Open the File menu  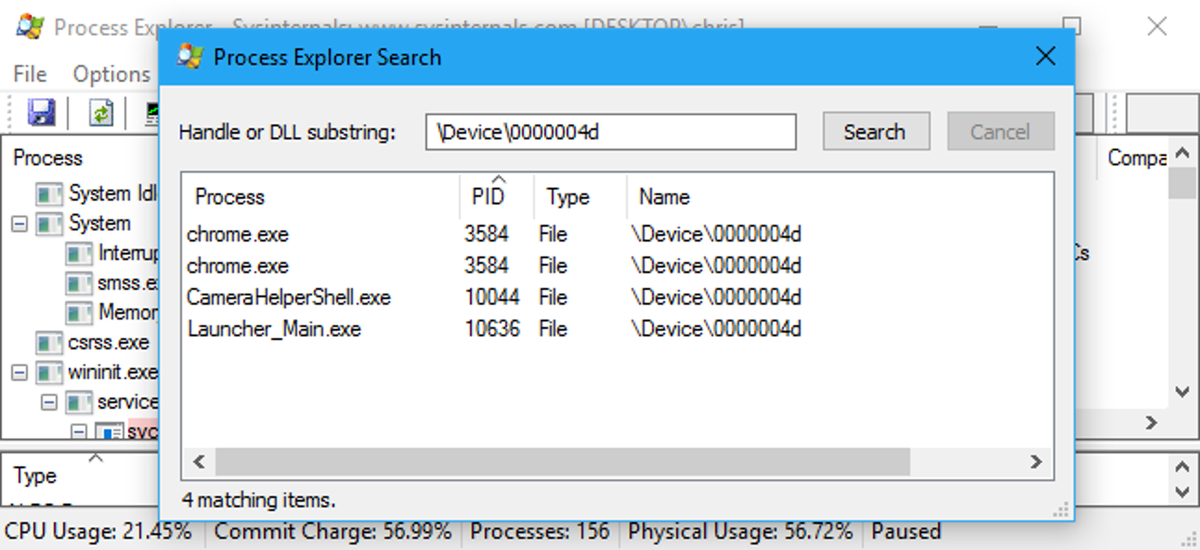tap(30, 74)
